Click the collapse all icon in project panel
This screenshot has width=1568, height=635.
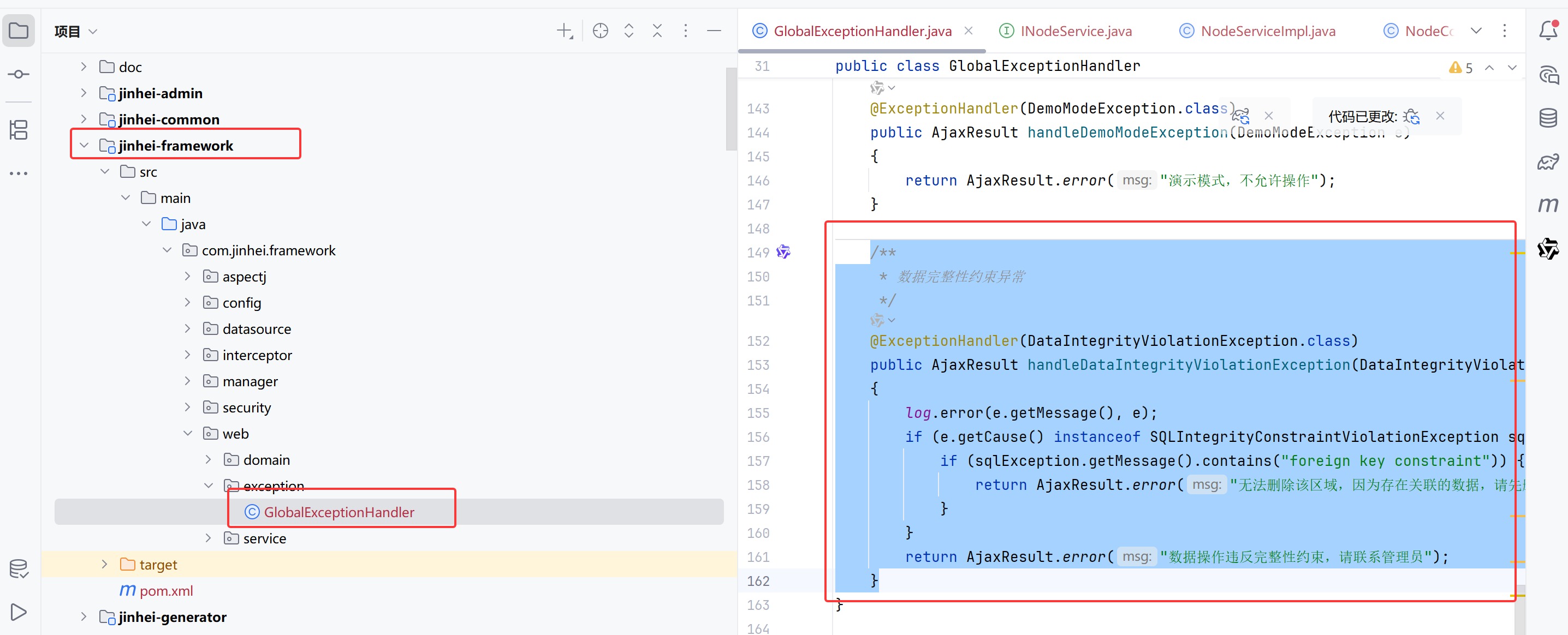(657, 31)
